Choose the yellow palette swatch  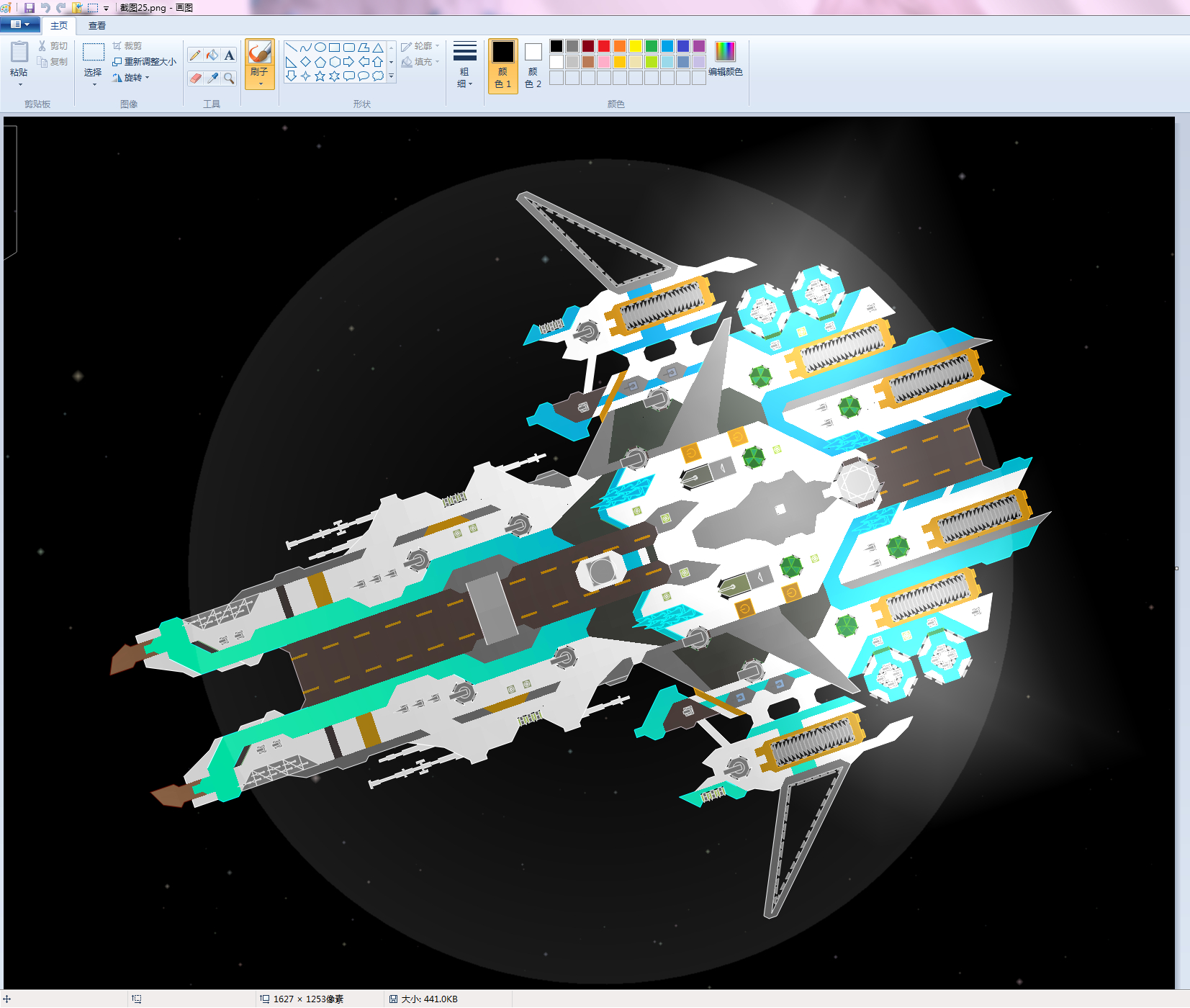pos(636,46)
